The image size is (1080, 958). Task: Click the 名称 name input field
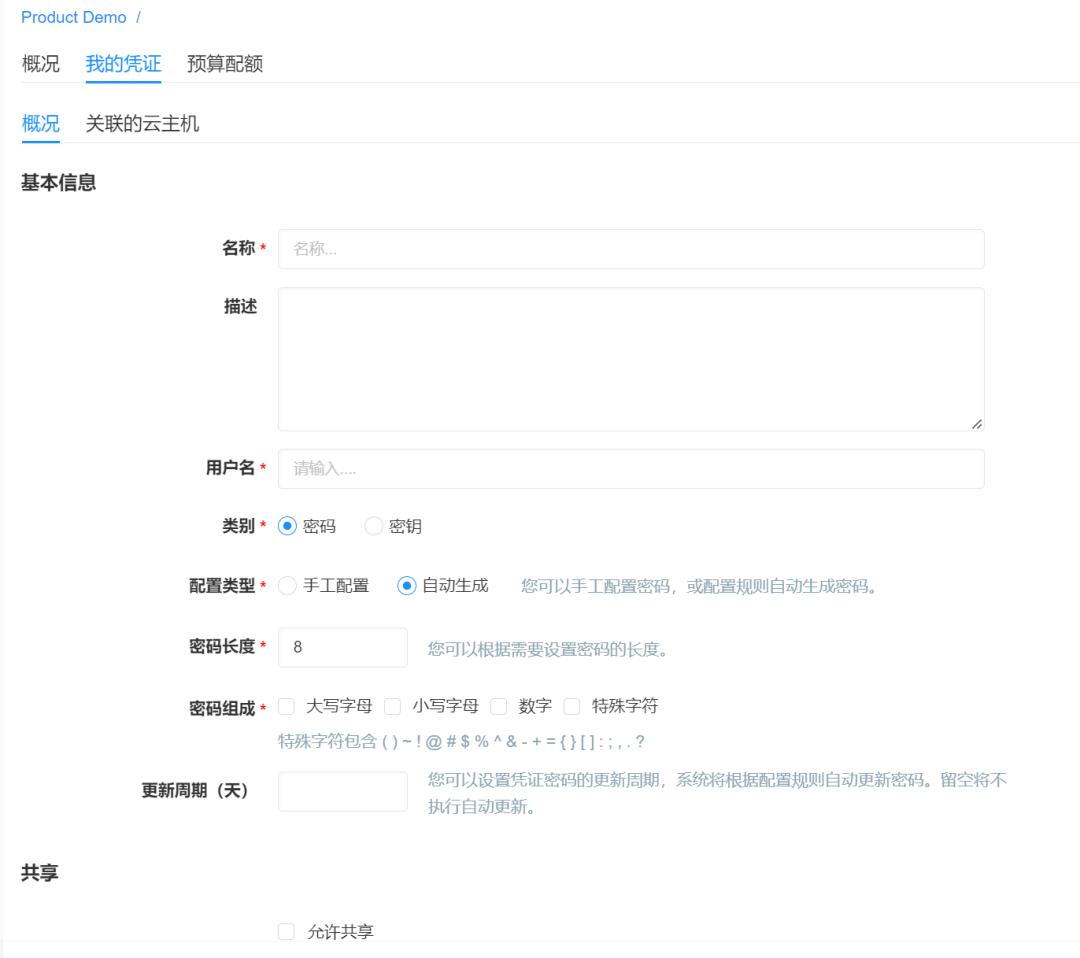click(x=630, y=249)
